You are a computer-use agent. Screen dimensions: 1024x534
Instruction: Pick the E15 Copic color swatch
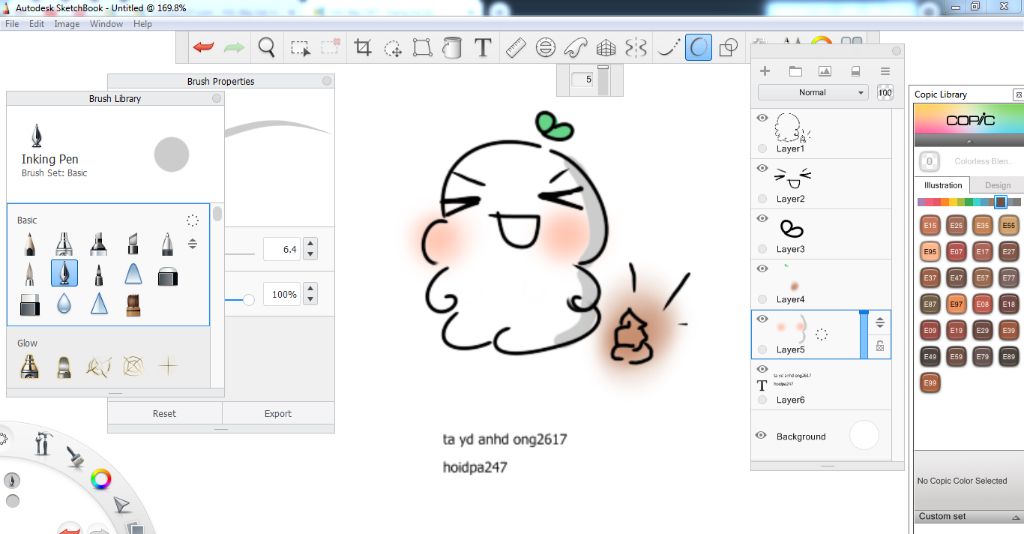(930, 225)
